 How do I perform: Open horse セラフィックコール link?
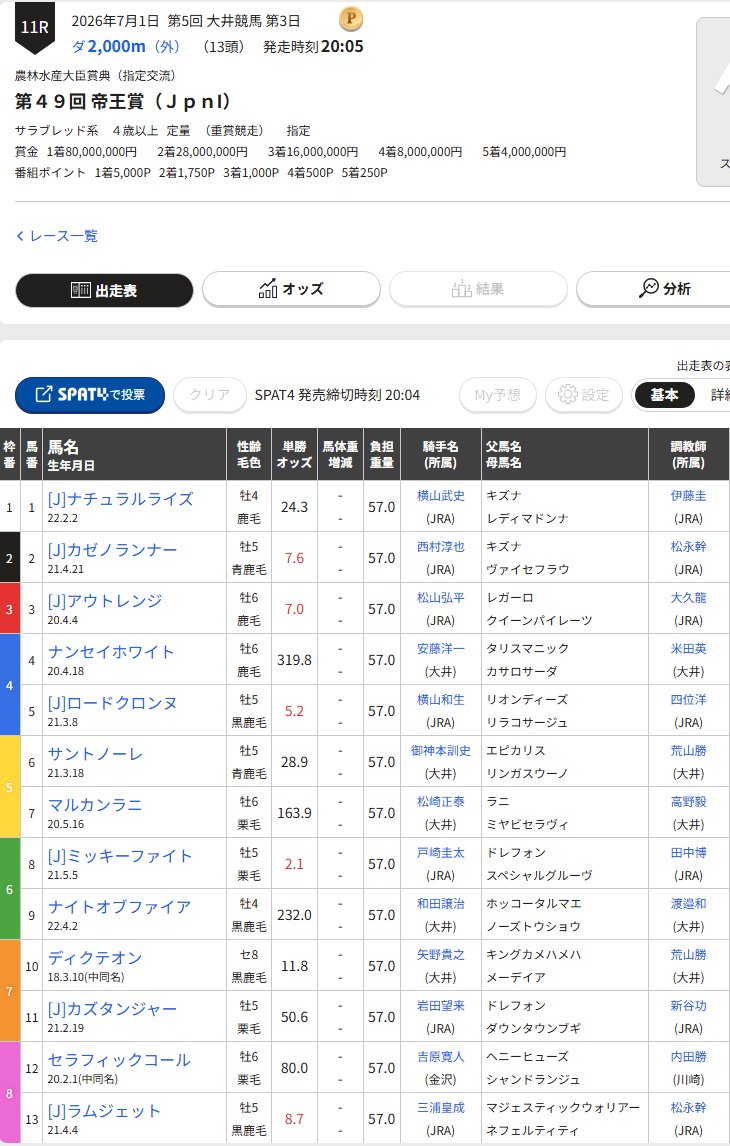[119, 1060]
